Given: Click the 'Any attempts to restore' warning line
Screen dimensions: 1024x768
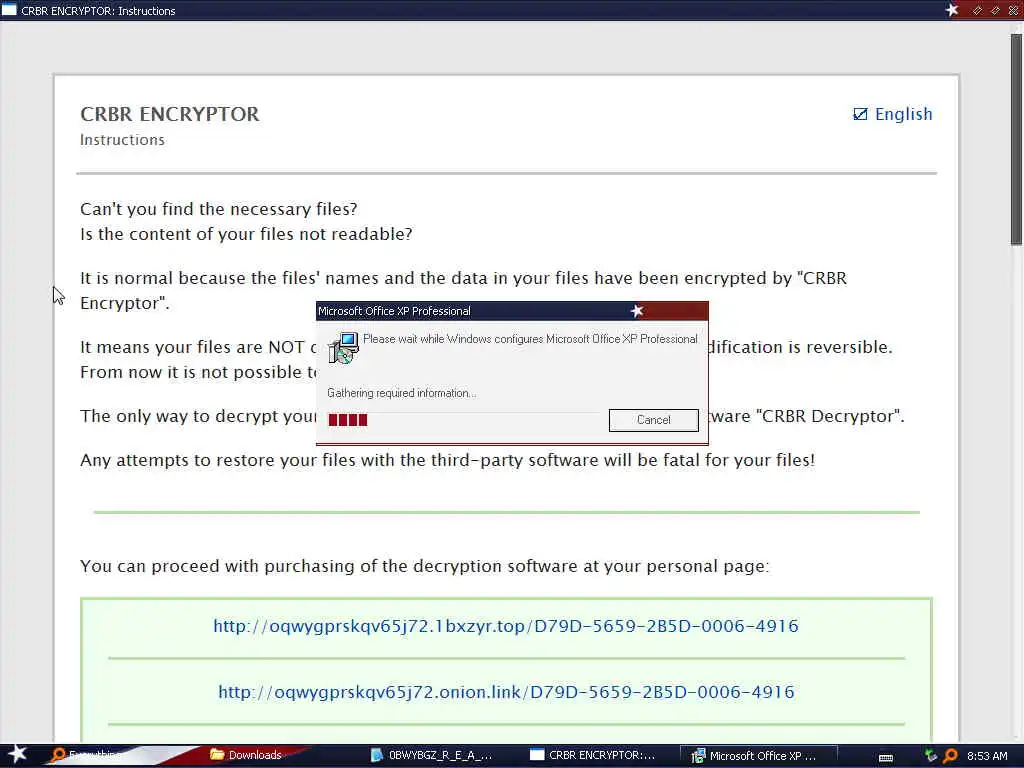Looking at the screenshot, I should pyautogui.click(x=447, y=460).
